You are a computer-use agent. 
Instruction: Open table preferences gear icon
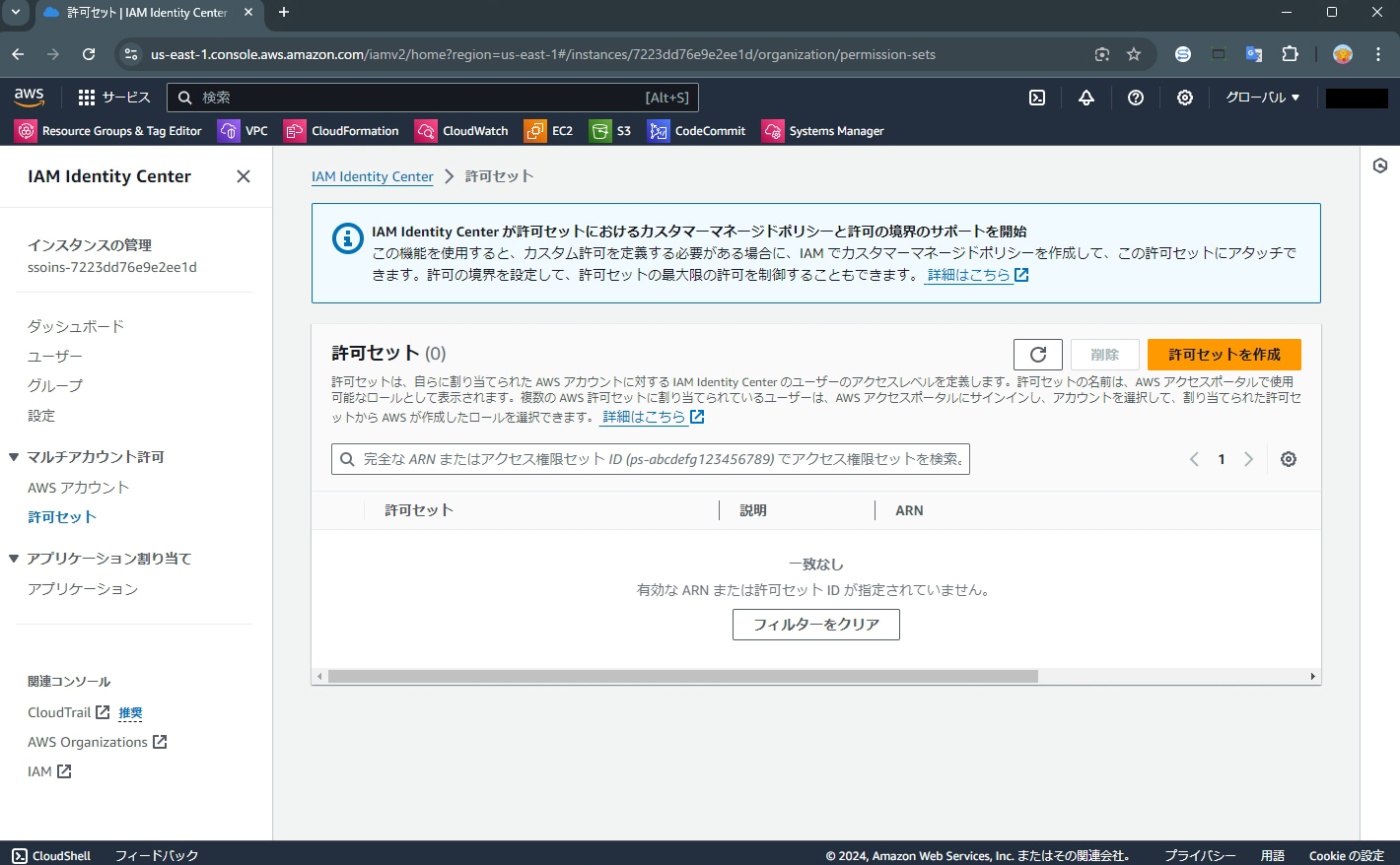pos(1288,459)
